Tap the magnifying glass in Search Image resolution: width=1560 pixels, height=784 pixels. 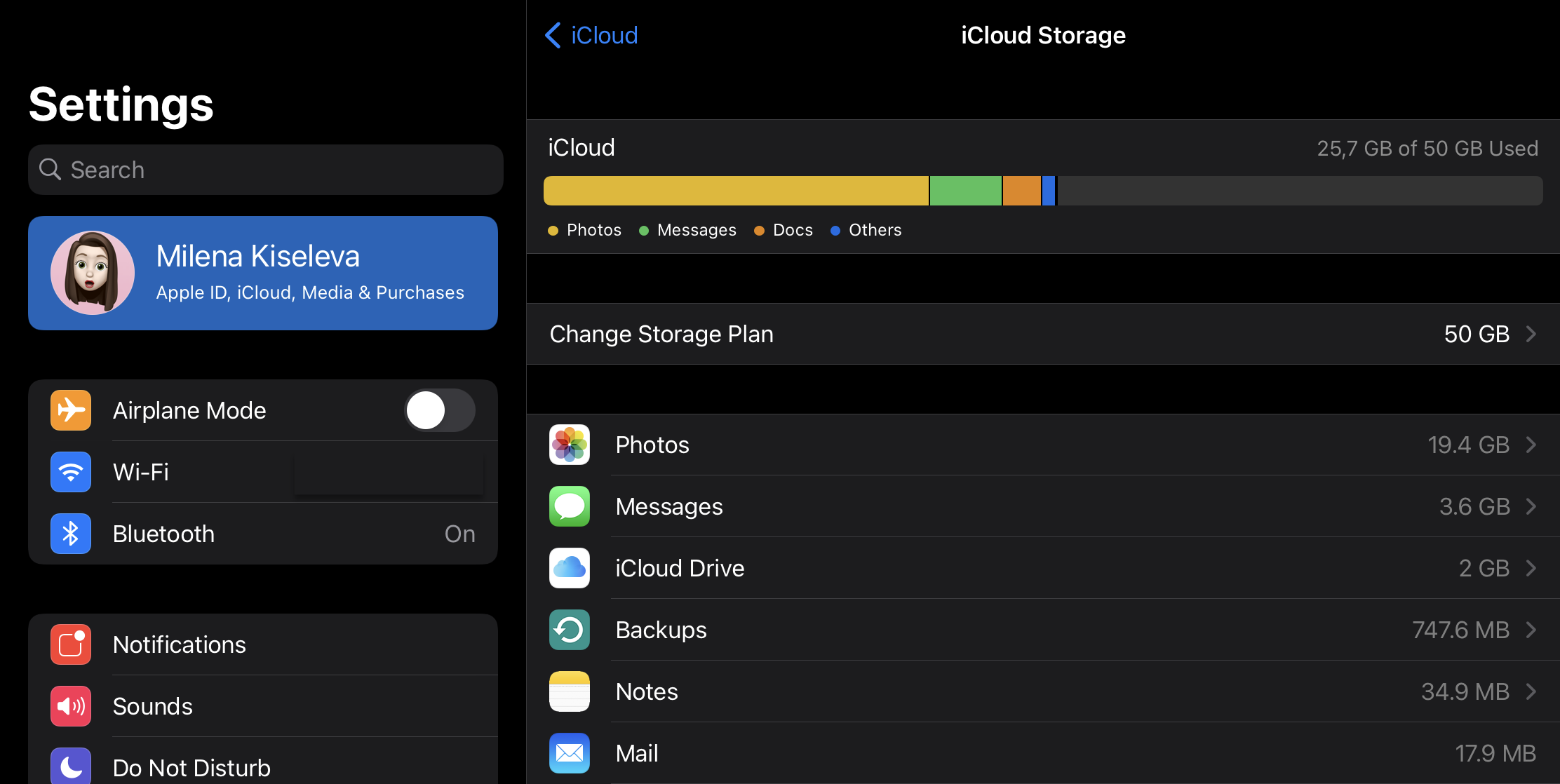pyautogui.click(x=50, y=169)
